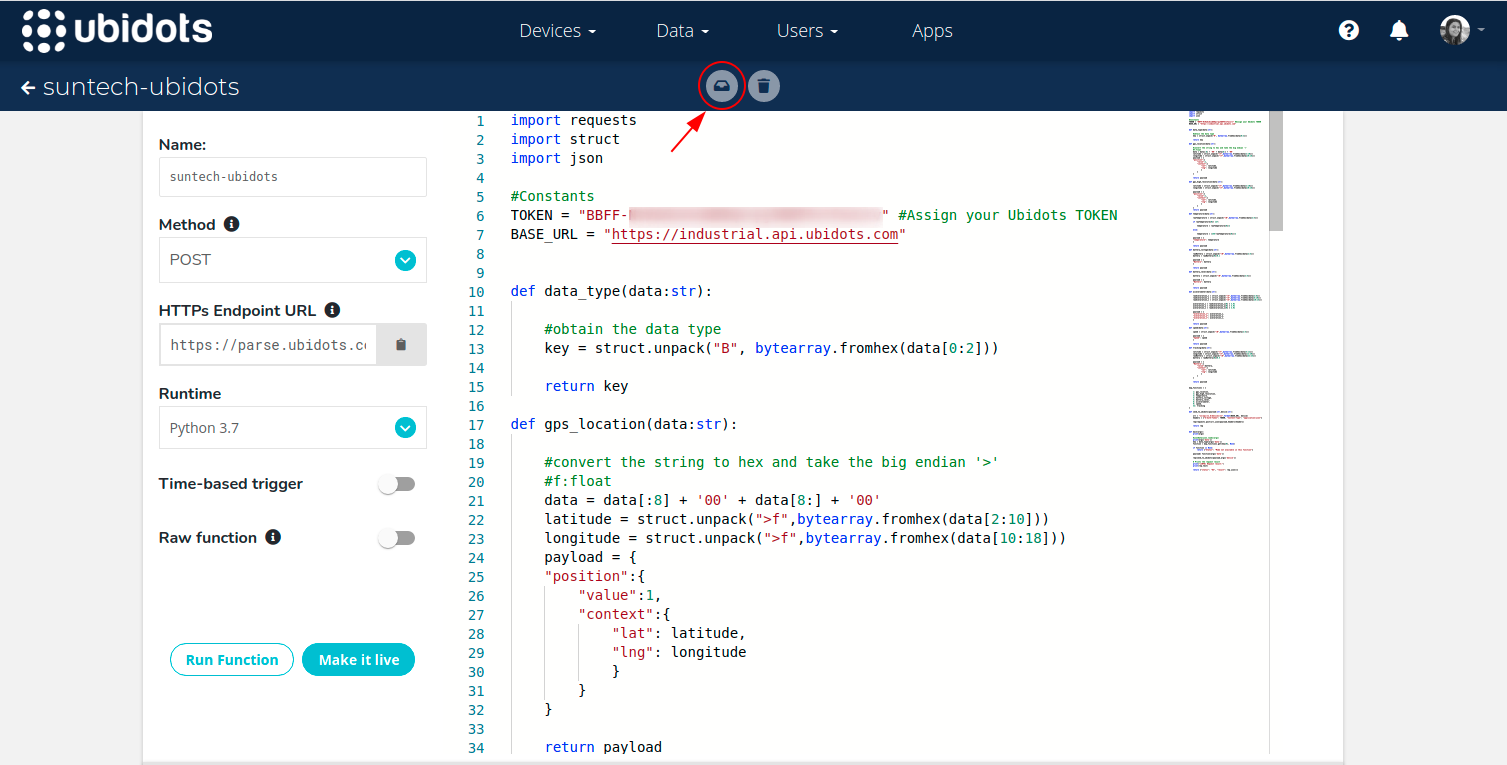Click the save function icon
Screen dimensions: 1507x765
721,87
